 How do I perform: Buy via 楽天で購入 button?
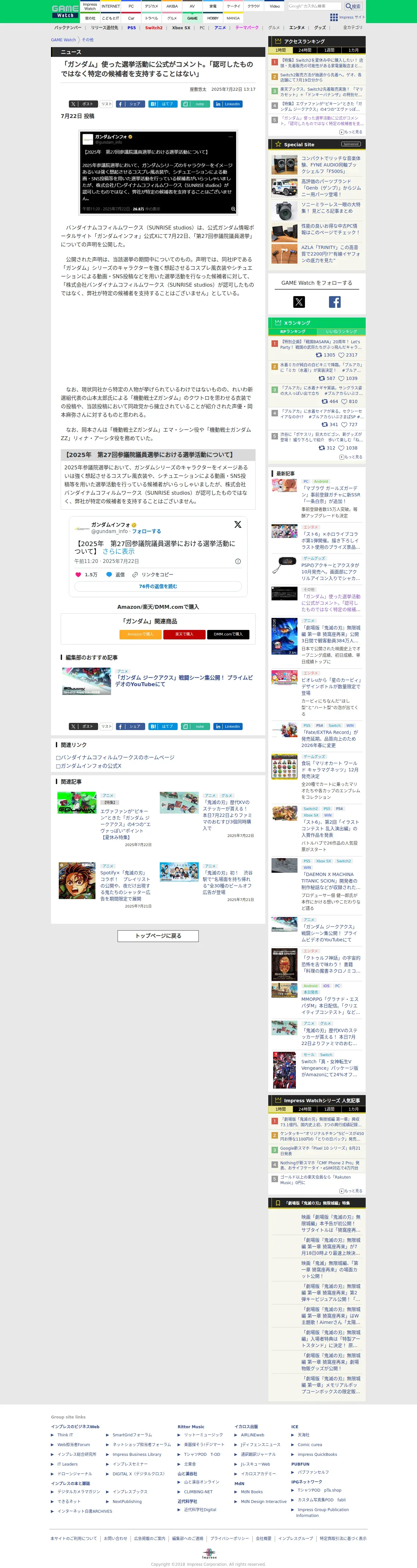[184, 634]
